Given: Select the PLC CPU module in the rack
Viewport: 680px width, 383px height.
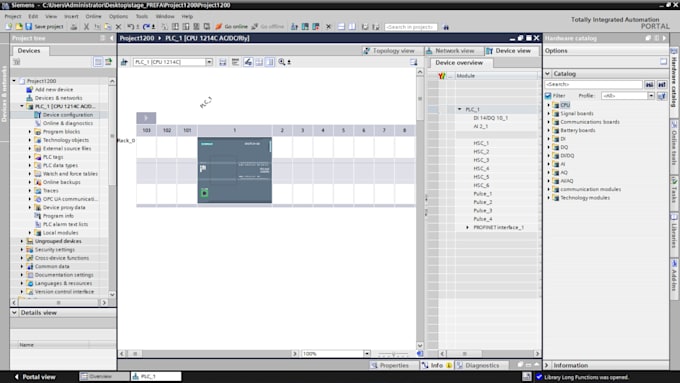Looking at the screenshot, I should [x=235, y=170].
